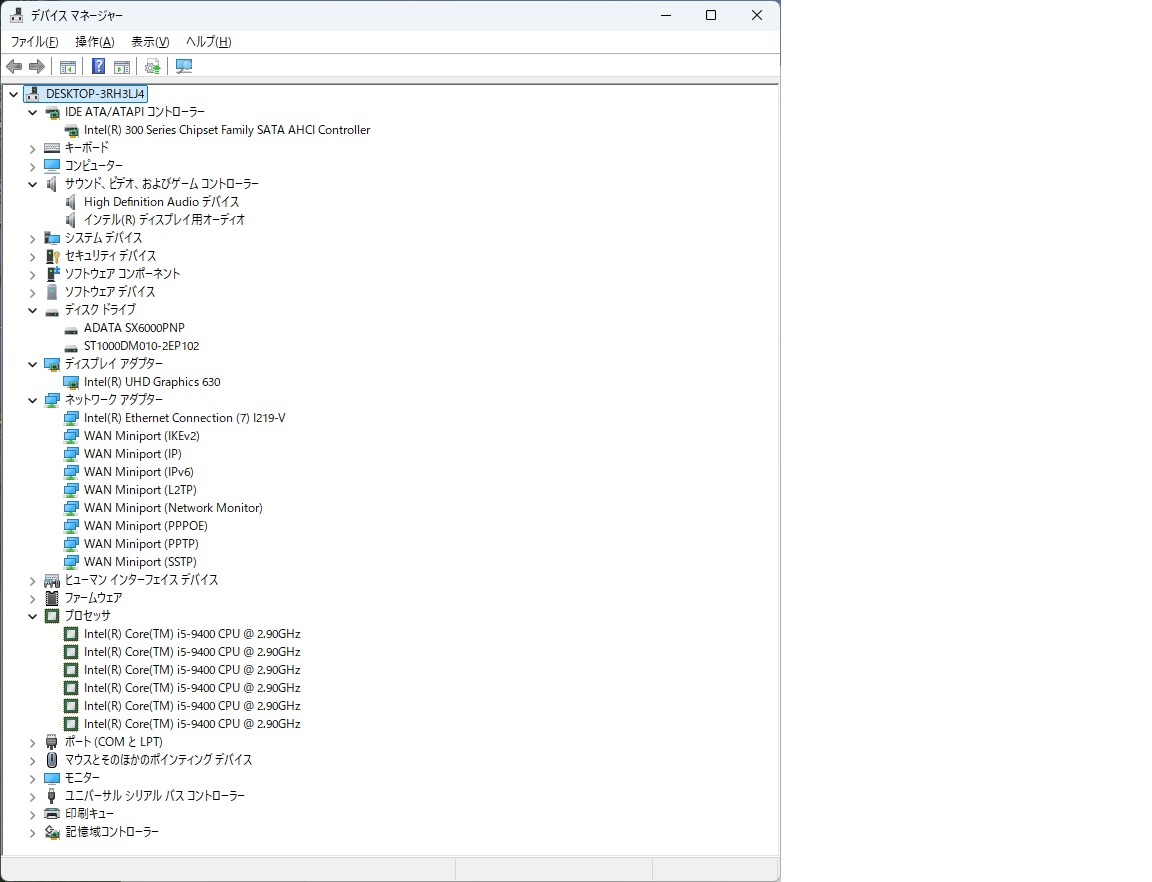Click the Back arrow toolbar icon
This screenshot has width=1152, height=882.
pos(14,67)
